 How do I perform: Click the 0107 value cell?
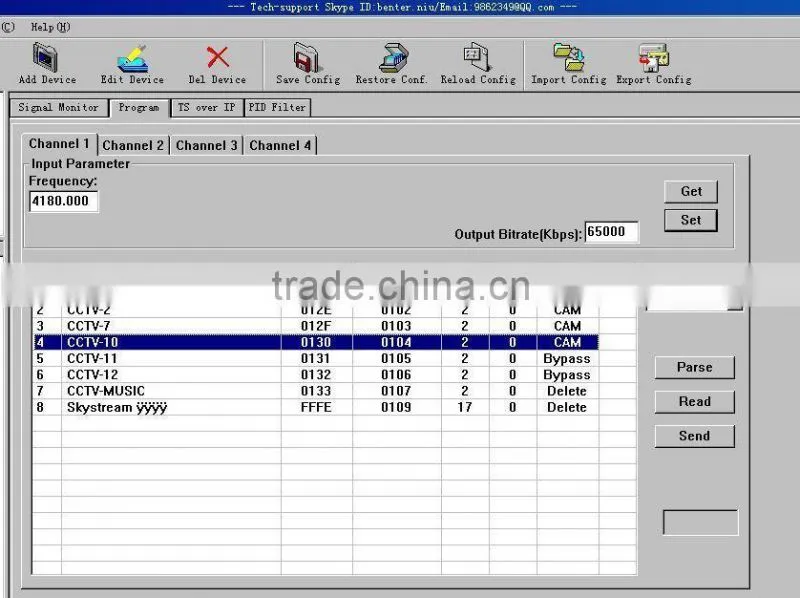click(x=396, y=391)
